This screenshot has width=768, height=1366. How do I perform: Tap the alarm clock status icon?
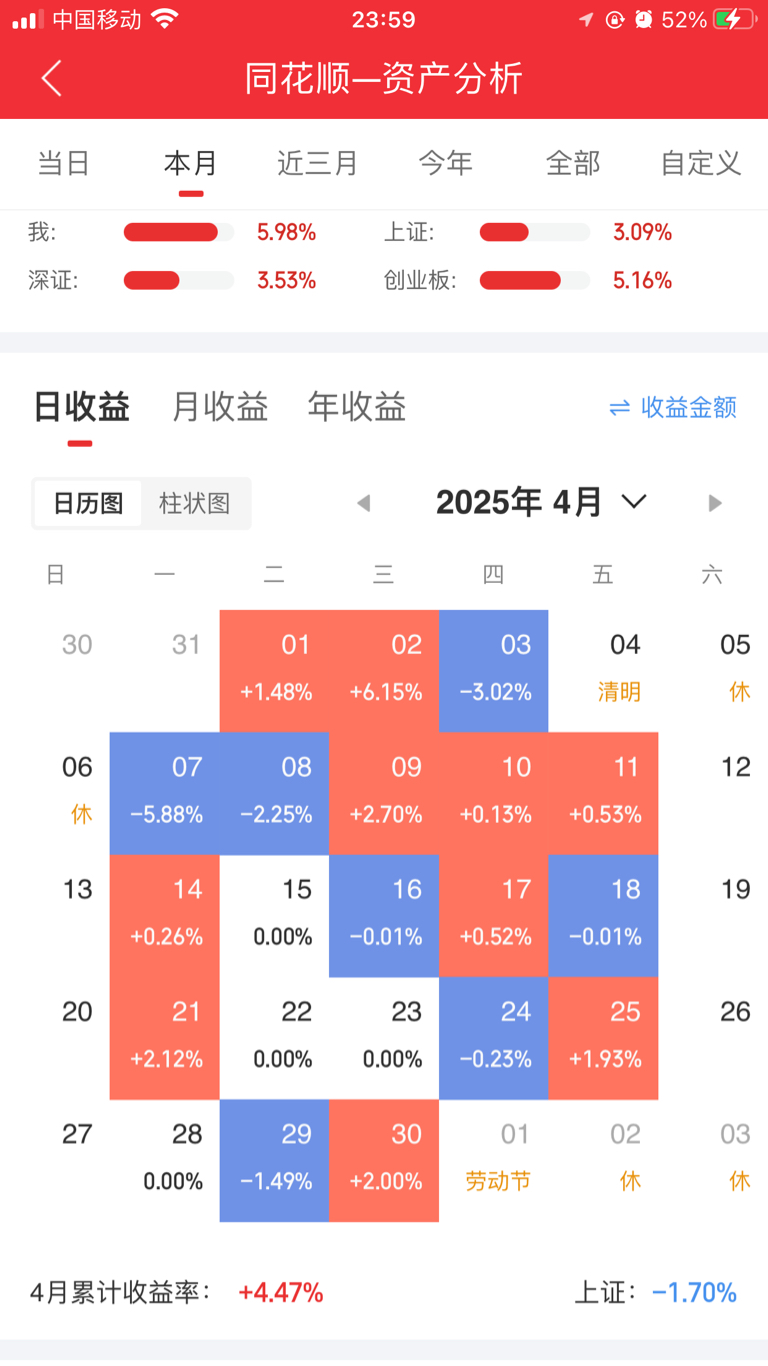pyautogui.click(x=644, y=20)
